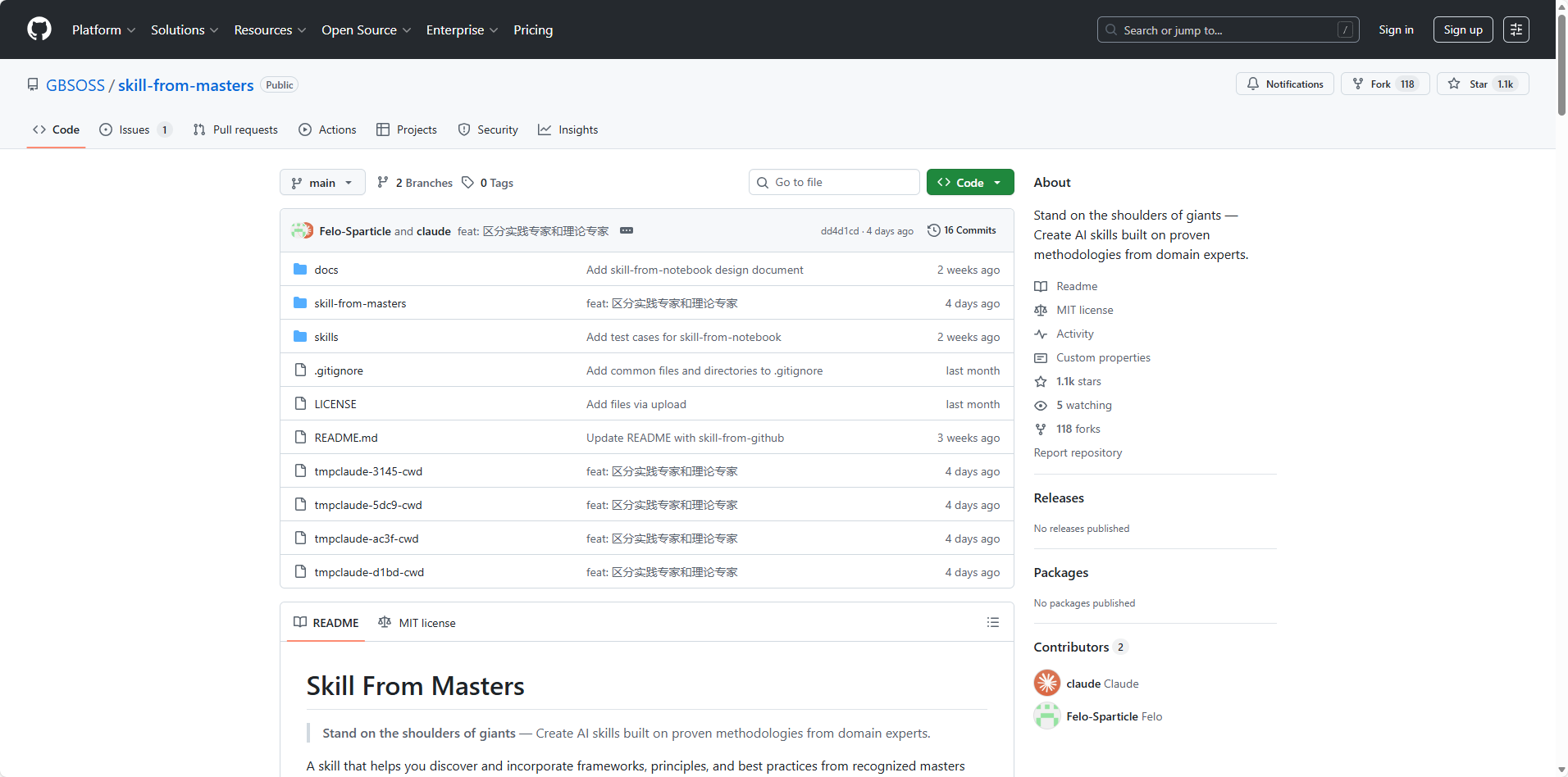Click the claude contributor avatar

[1046, 684]
